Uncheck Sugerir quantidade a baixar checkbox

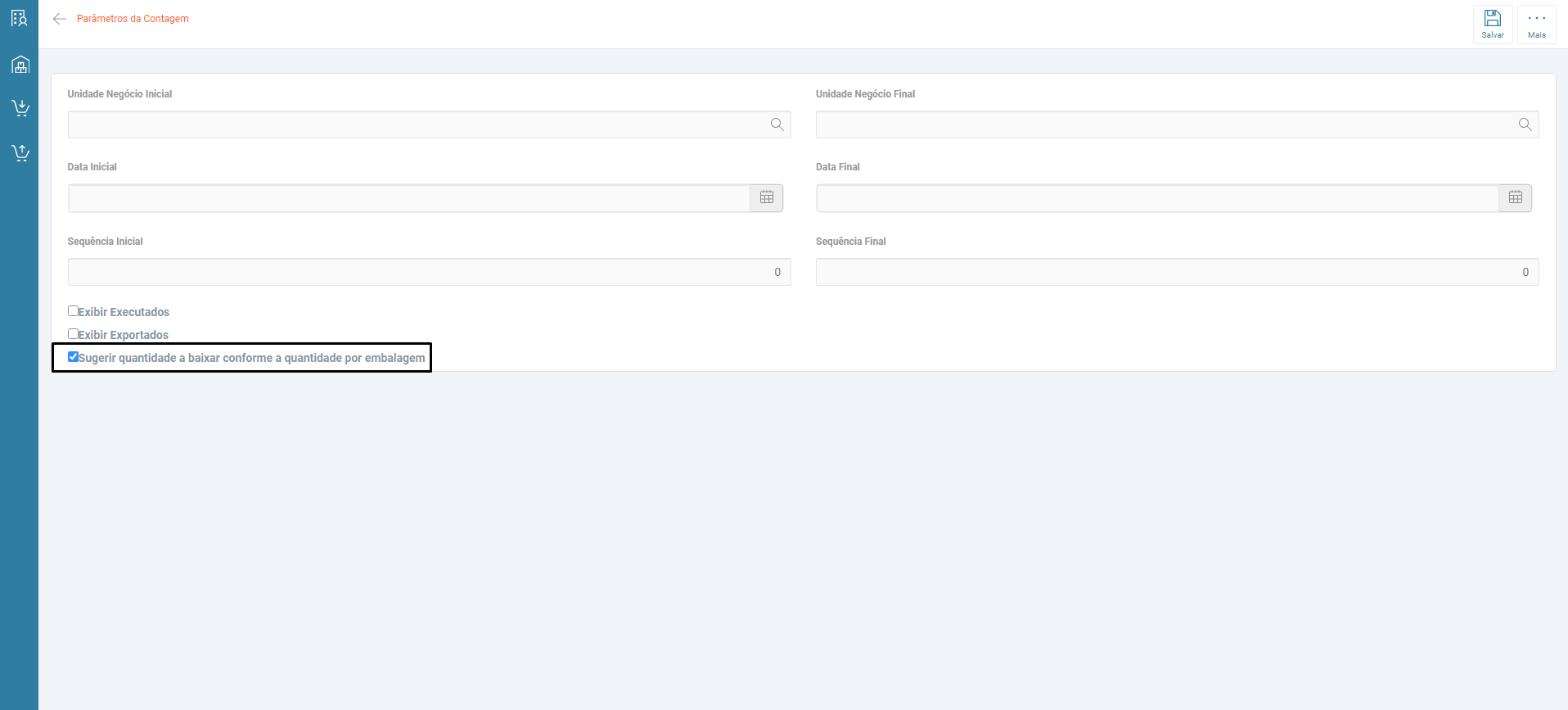[x=73, y=357]
